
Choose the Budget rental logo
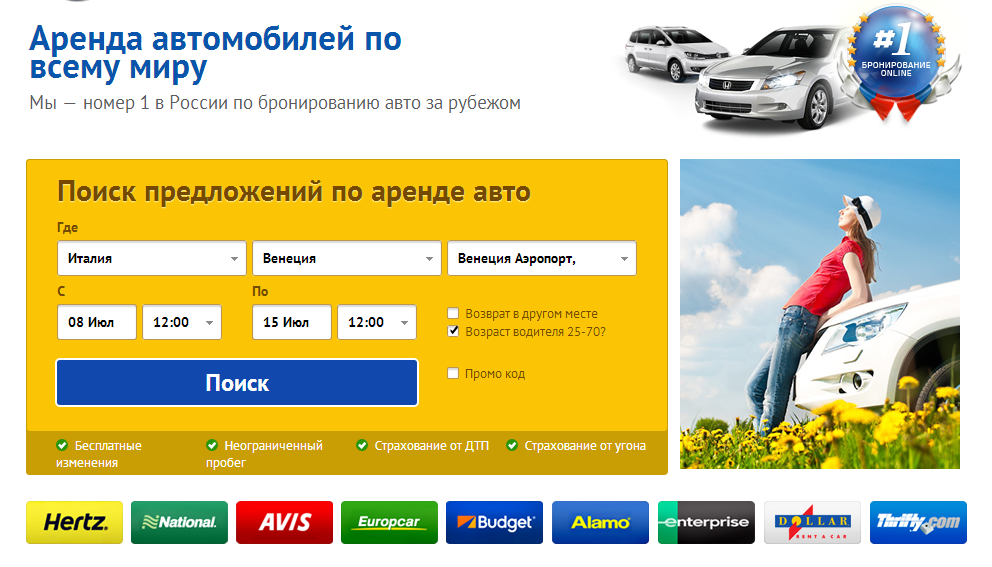tap(495, 522)
